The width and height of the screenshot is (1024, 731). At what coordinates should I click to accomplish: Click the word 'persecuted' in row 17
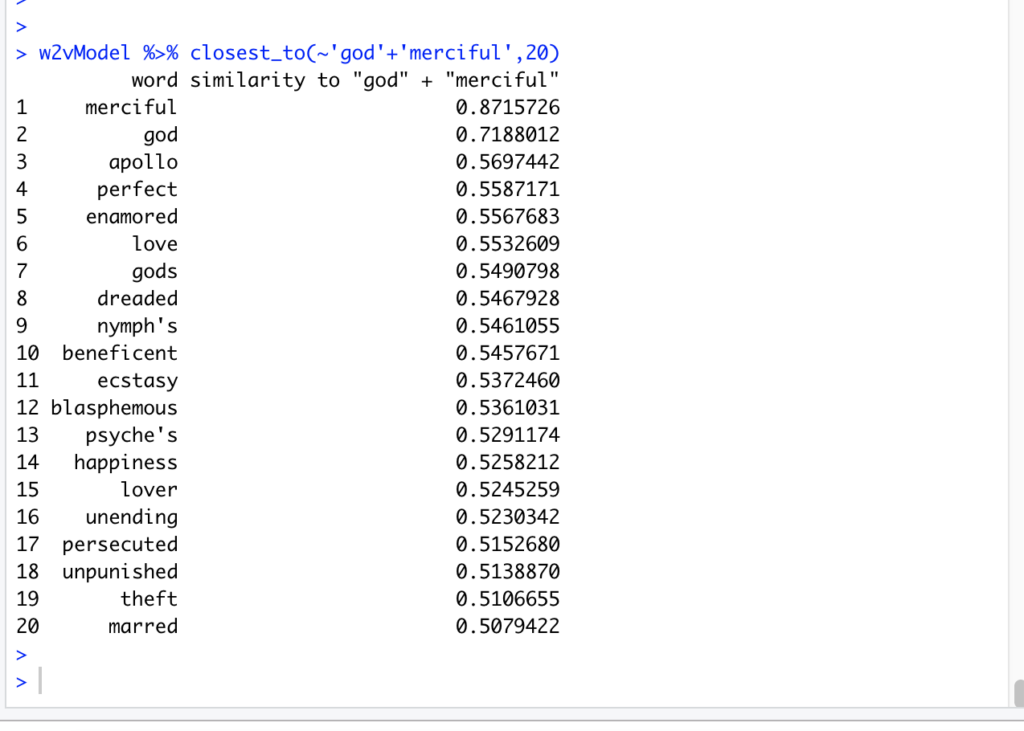(119, 545)
